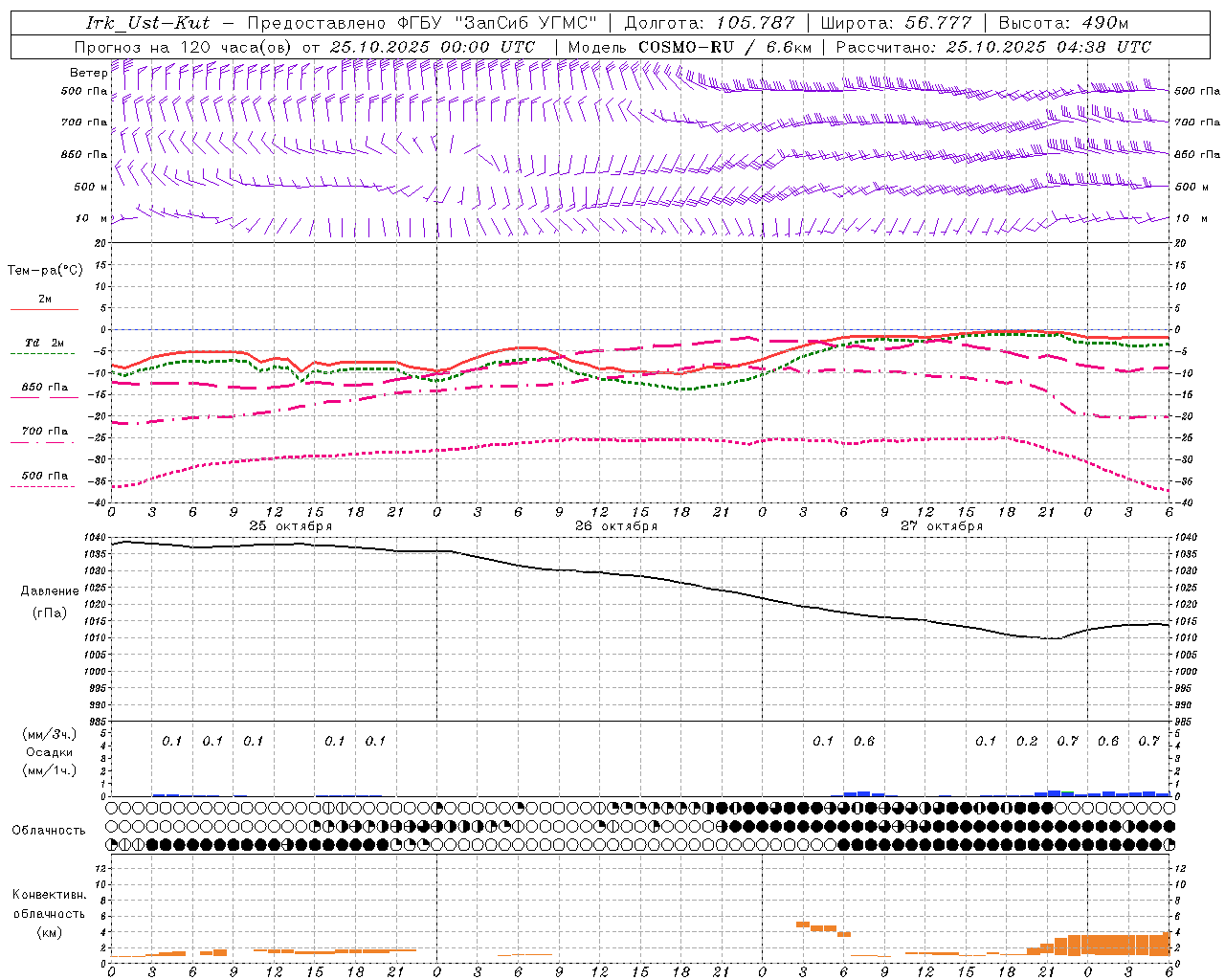Click the Ветер panel label
1225x980 pixels.
point(88,73)
